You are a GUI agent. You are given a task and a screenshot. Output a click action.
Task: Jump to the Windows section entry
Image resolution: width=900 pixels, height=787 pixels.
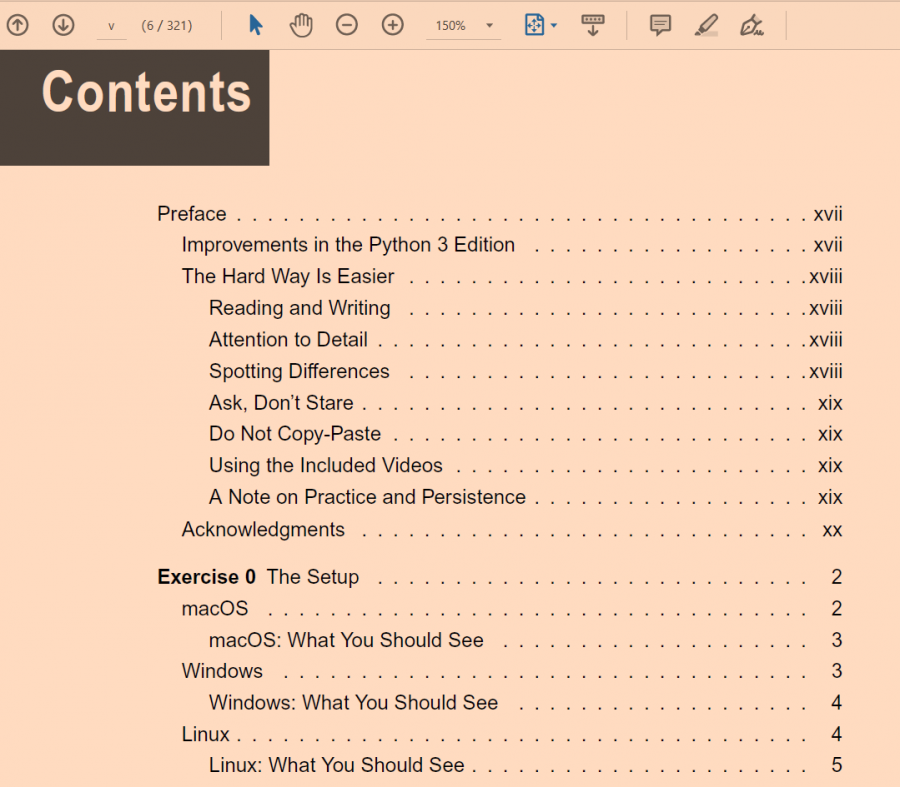coord(222,671)
